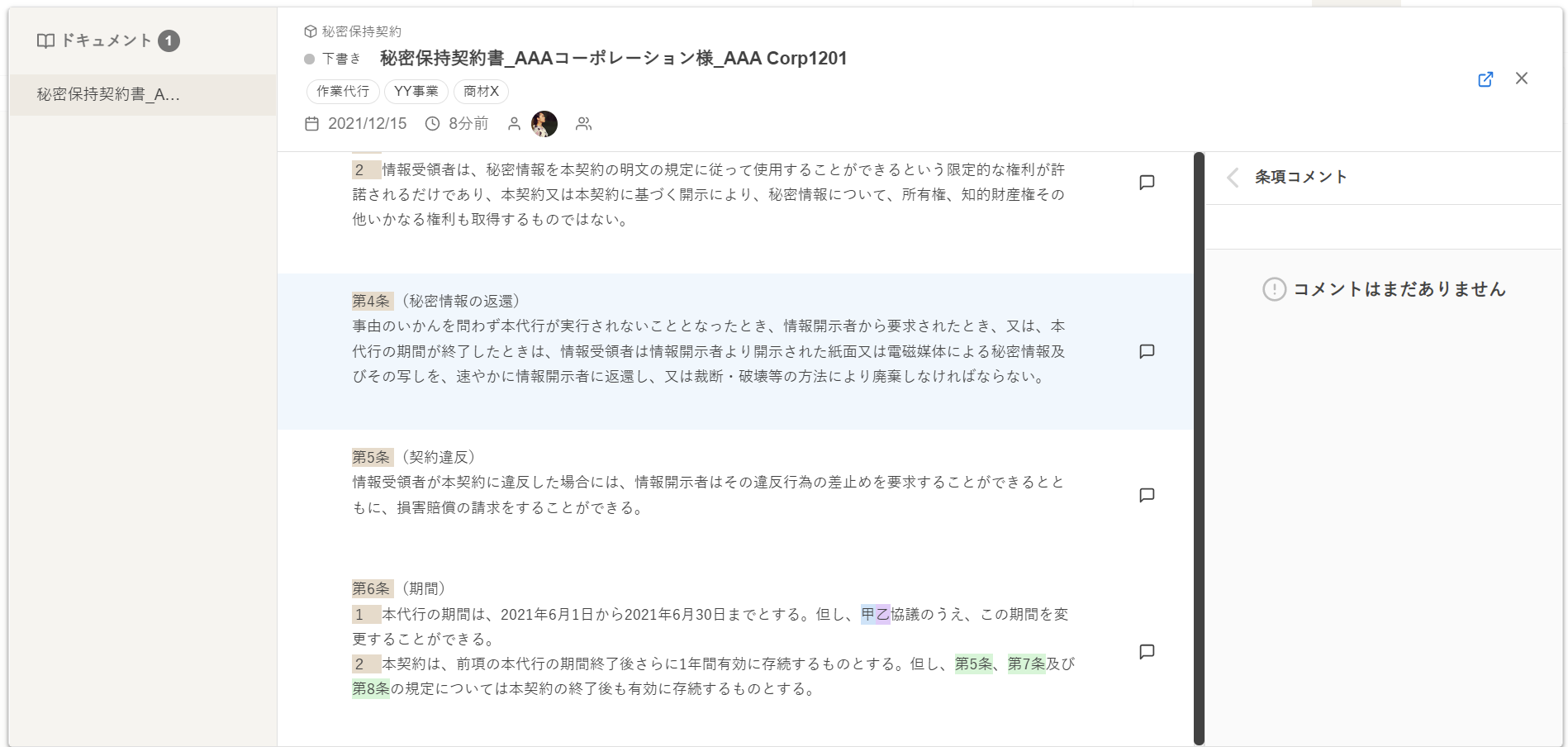Click the calendar icon next to 2021/12/15
1568x747 pixels.
tap(311, 124)
